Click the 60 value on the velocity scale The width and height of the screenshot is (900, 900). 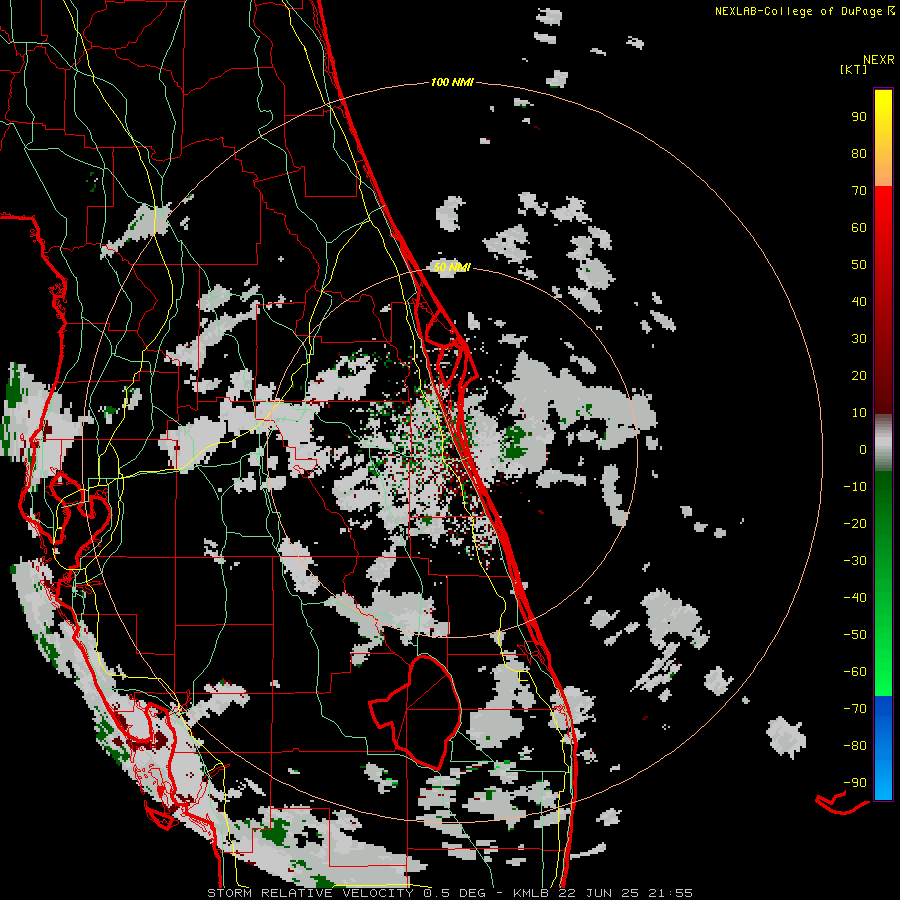click(x=859, y=228)
